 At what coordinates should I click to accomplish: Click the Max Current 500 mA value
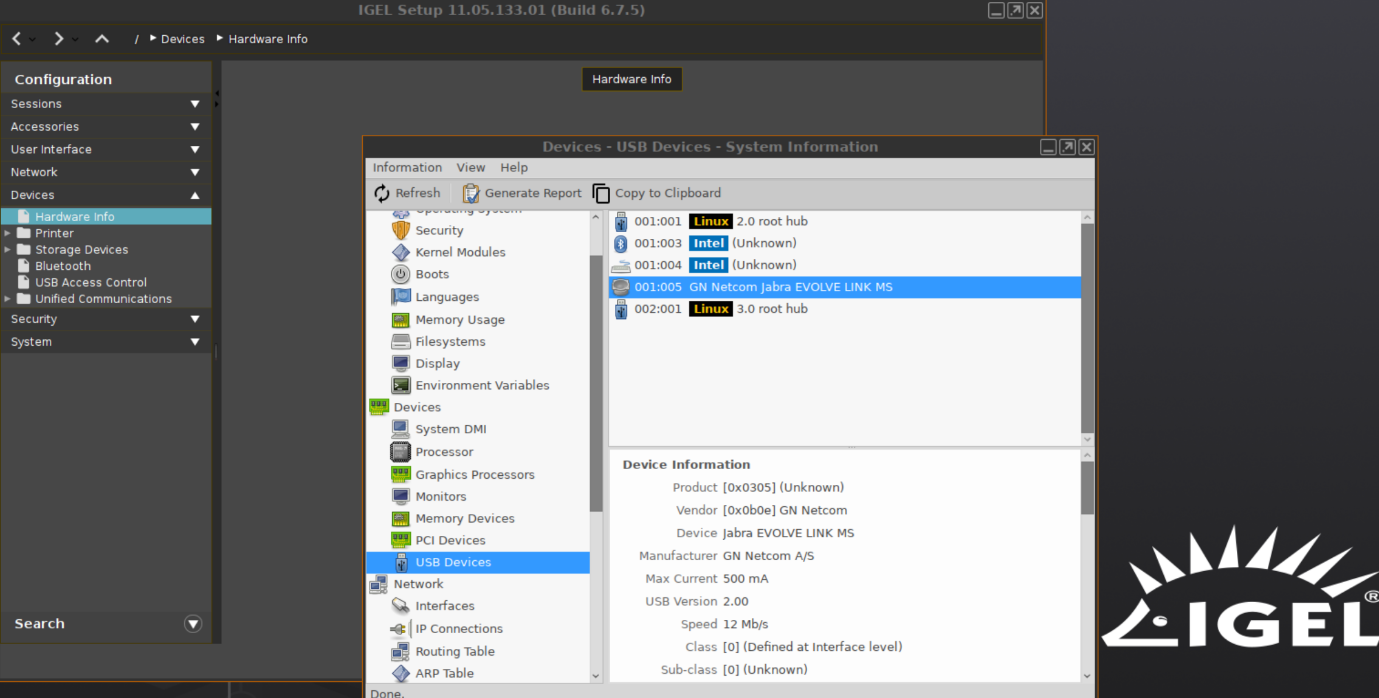(x=747, y=579)
